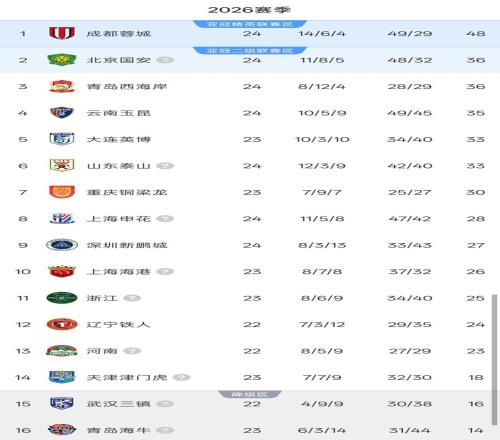Viewport: 500px width, 440px height.
Task: Open the 上海申花 team logo
Action: tap(62, 218)
